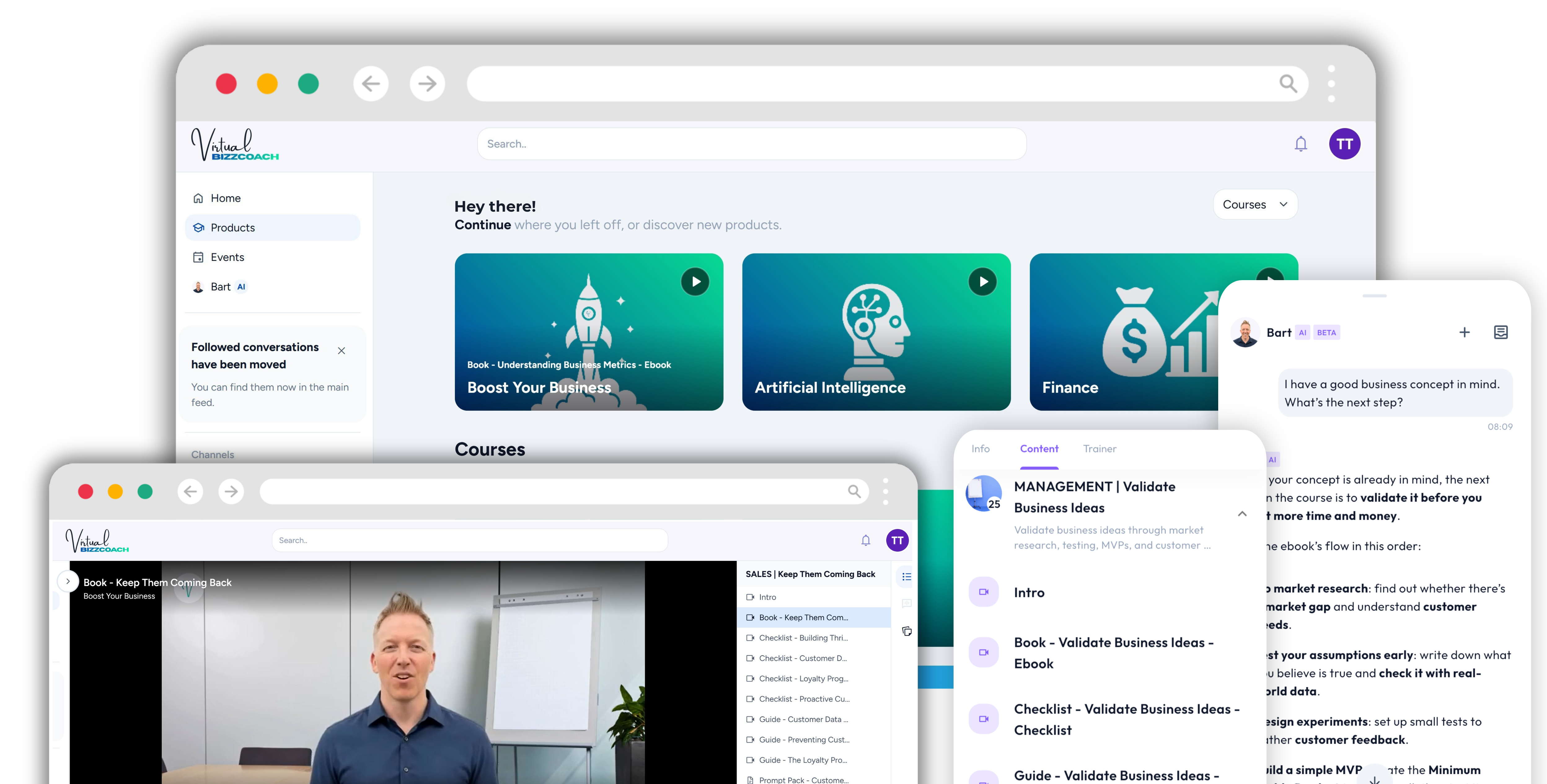
Task: Select the lesson list icon beside the playlist
Action: pos(906,577)
